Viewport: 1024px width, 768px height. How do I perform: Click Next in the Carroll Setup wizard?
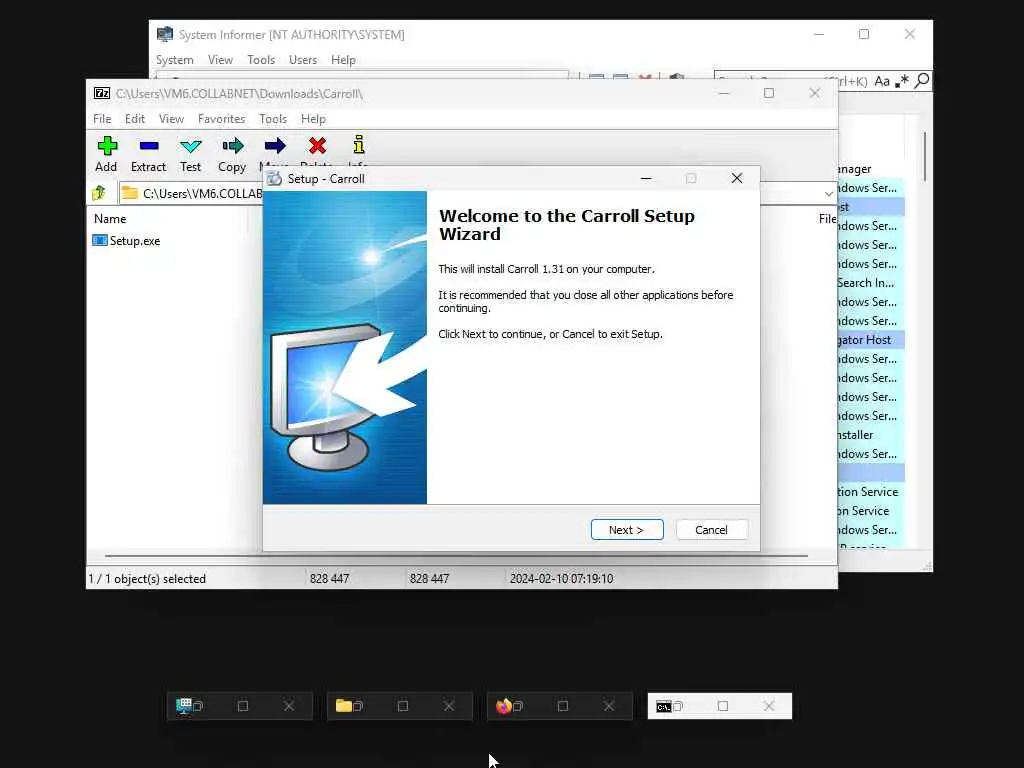coord(627,530)
